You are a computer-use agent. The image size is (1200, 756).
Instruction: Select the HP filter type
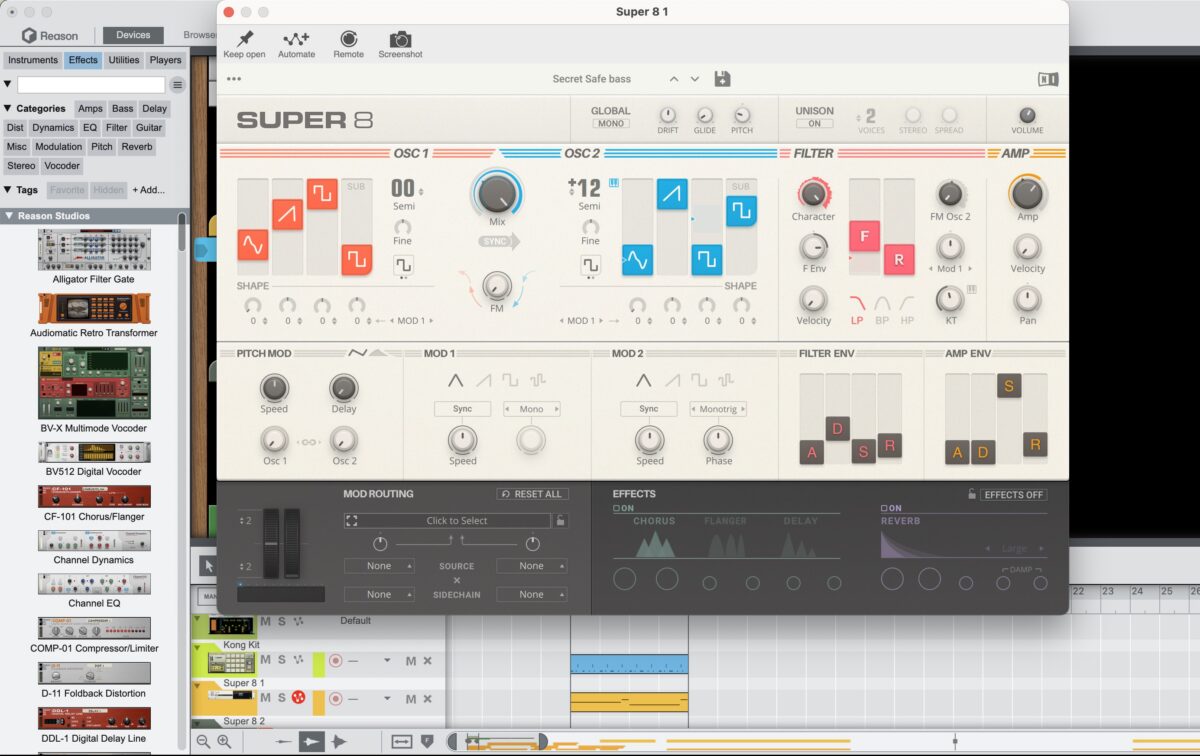(x=908, y=308)
